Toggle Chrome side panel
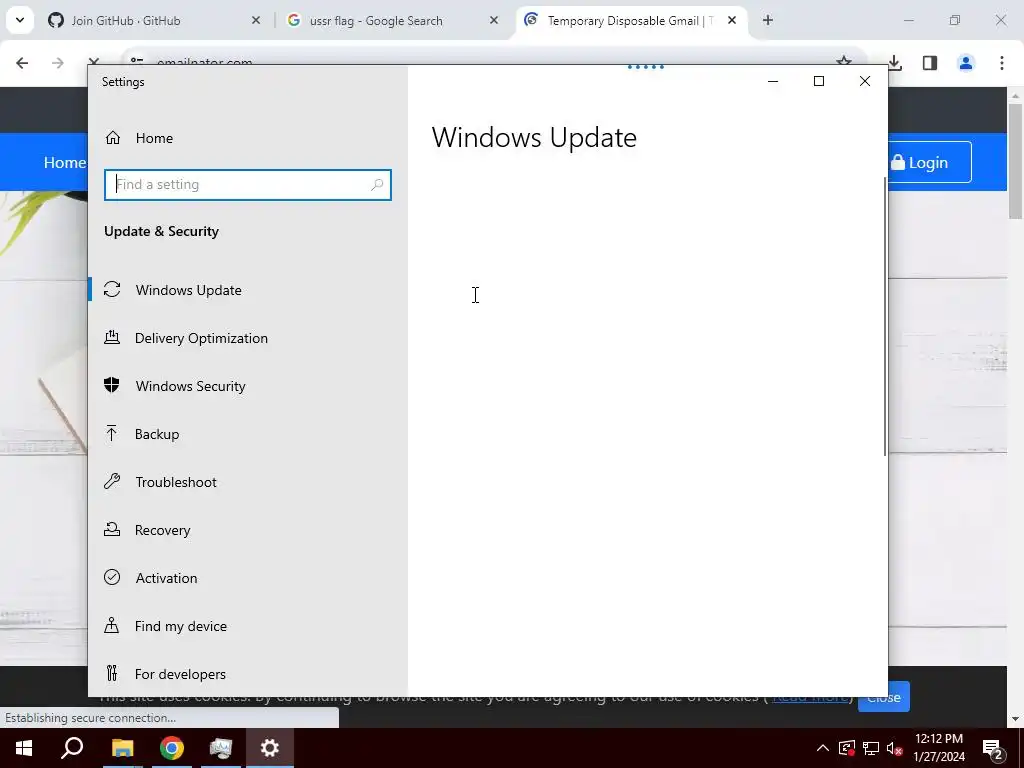1024x768 pixels. 930,63
